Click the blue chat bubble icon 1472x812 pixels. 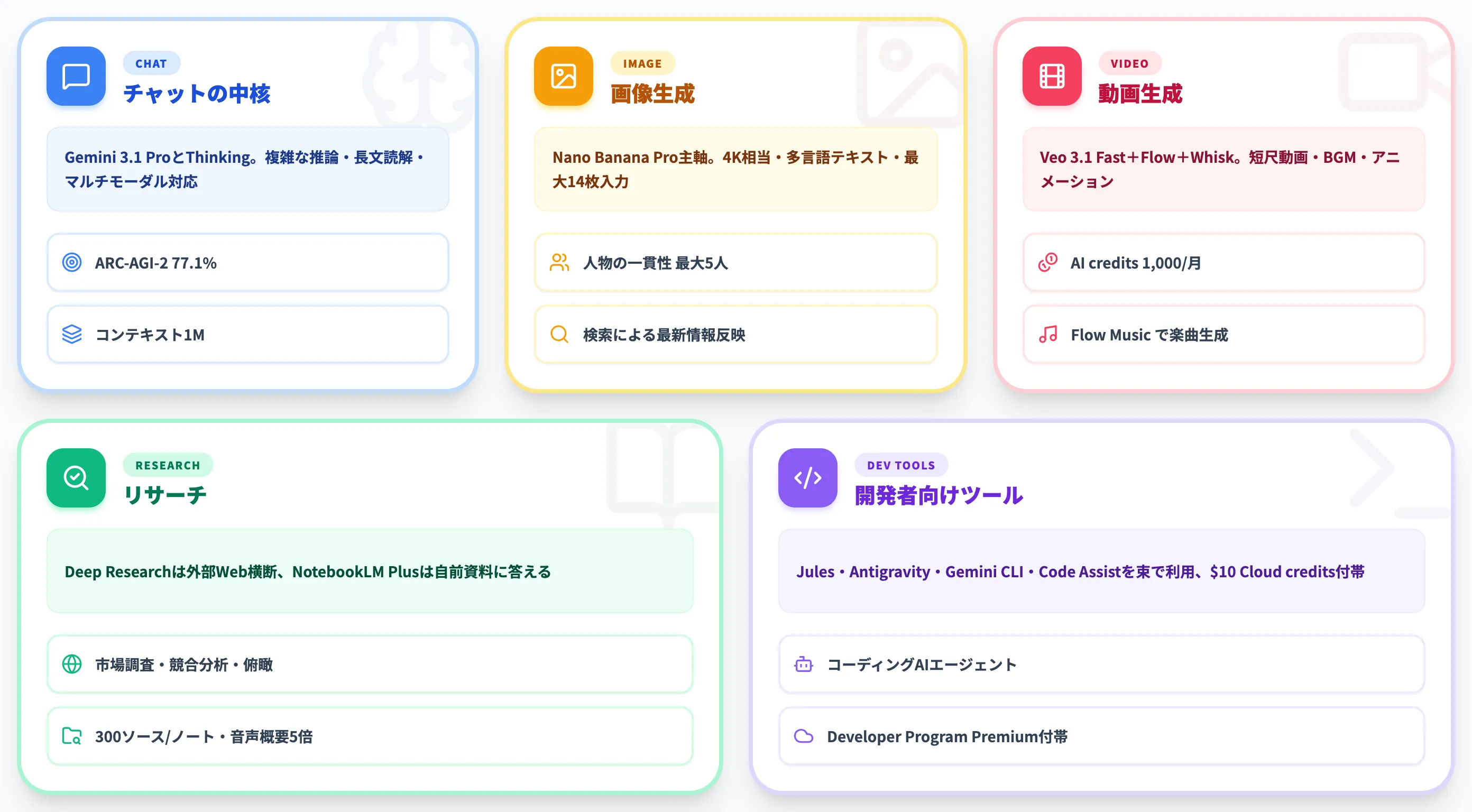point(76,76)
